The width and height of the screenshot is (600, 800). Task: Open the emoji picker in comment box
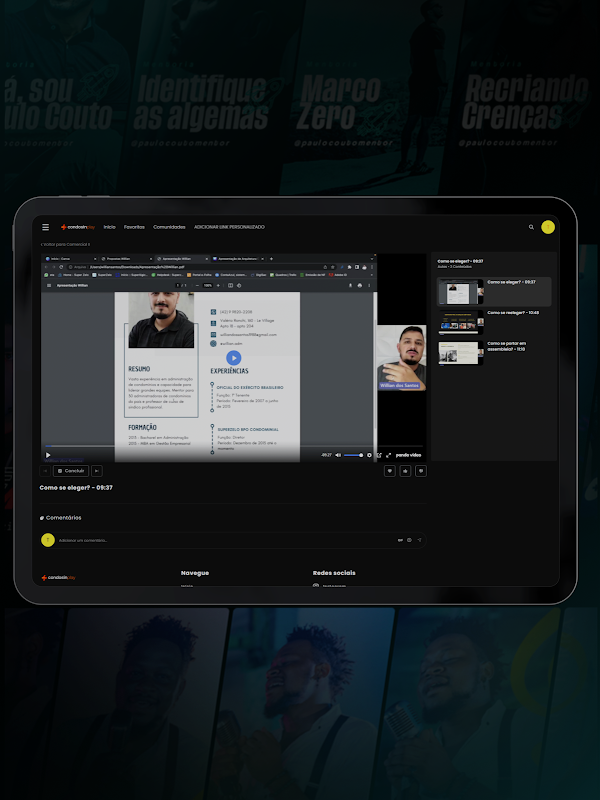coord(409,540)
